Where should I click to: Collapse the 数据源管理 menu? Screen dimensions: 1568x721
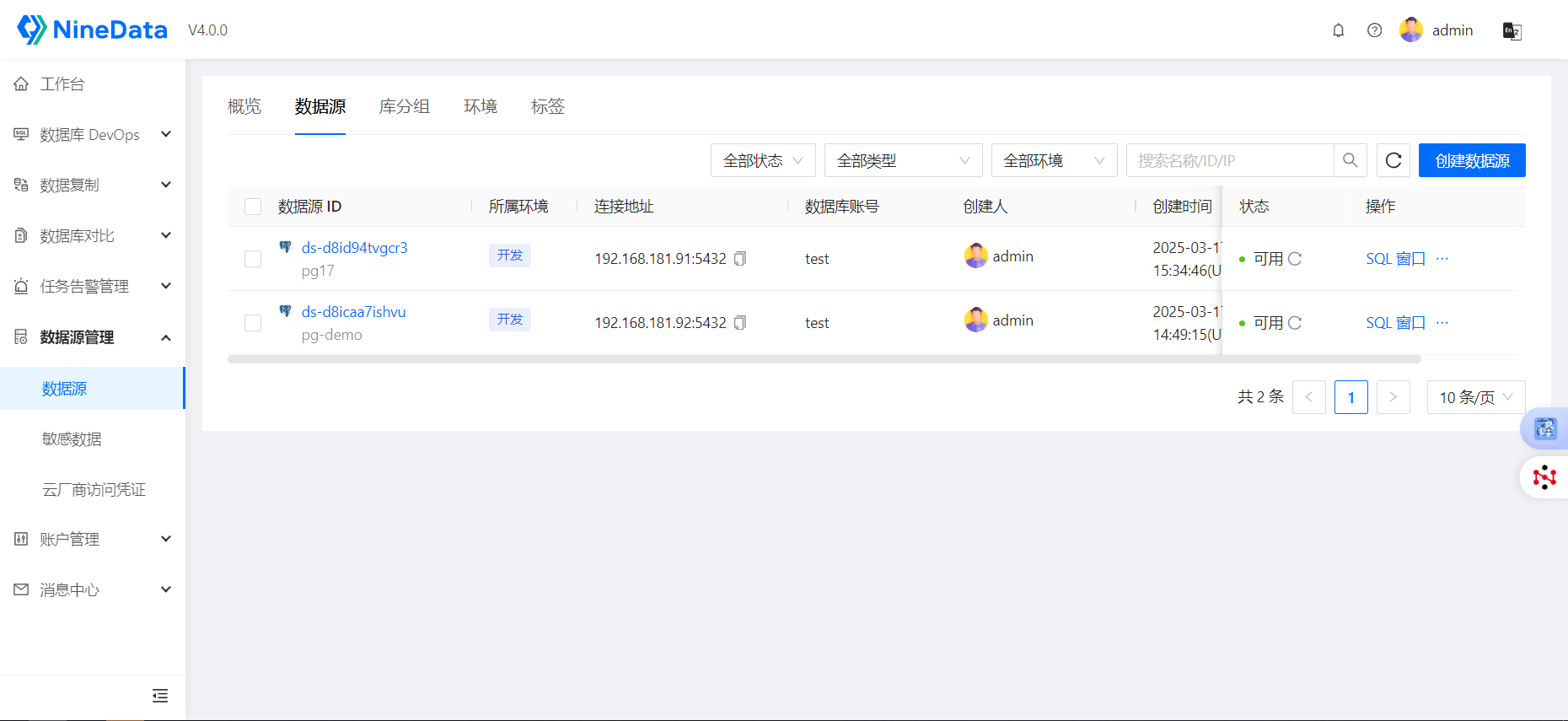coord(93,337)
